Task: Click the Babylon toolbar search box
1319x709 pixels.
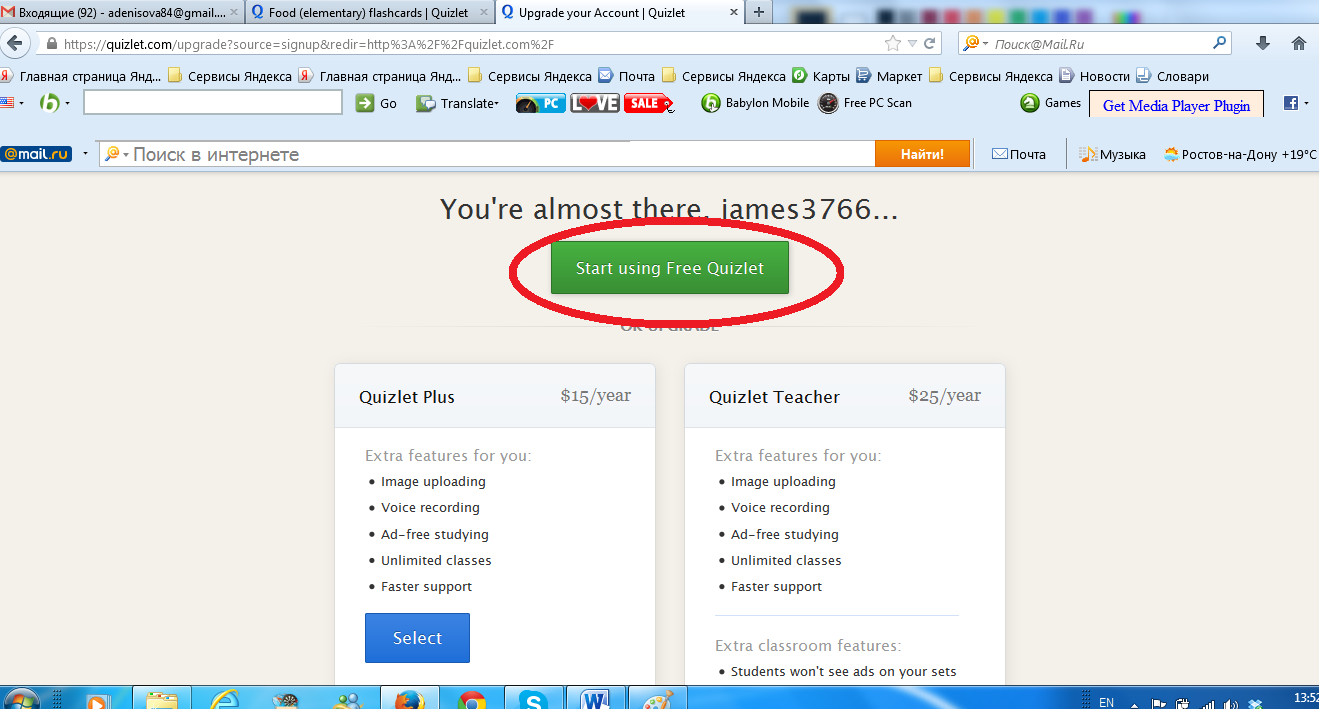Action: click(x=213, y=103)
